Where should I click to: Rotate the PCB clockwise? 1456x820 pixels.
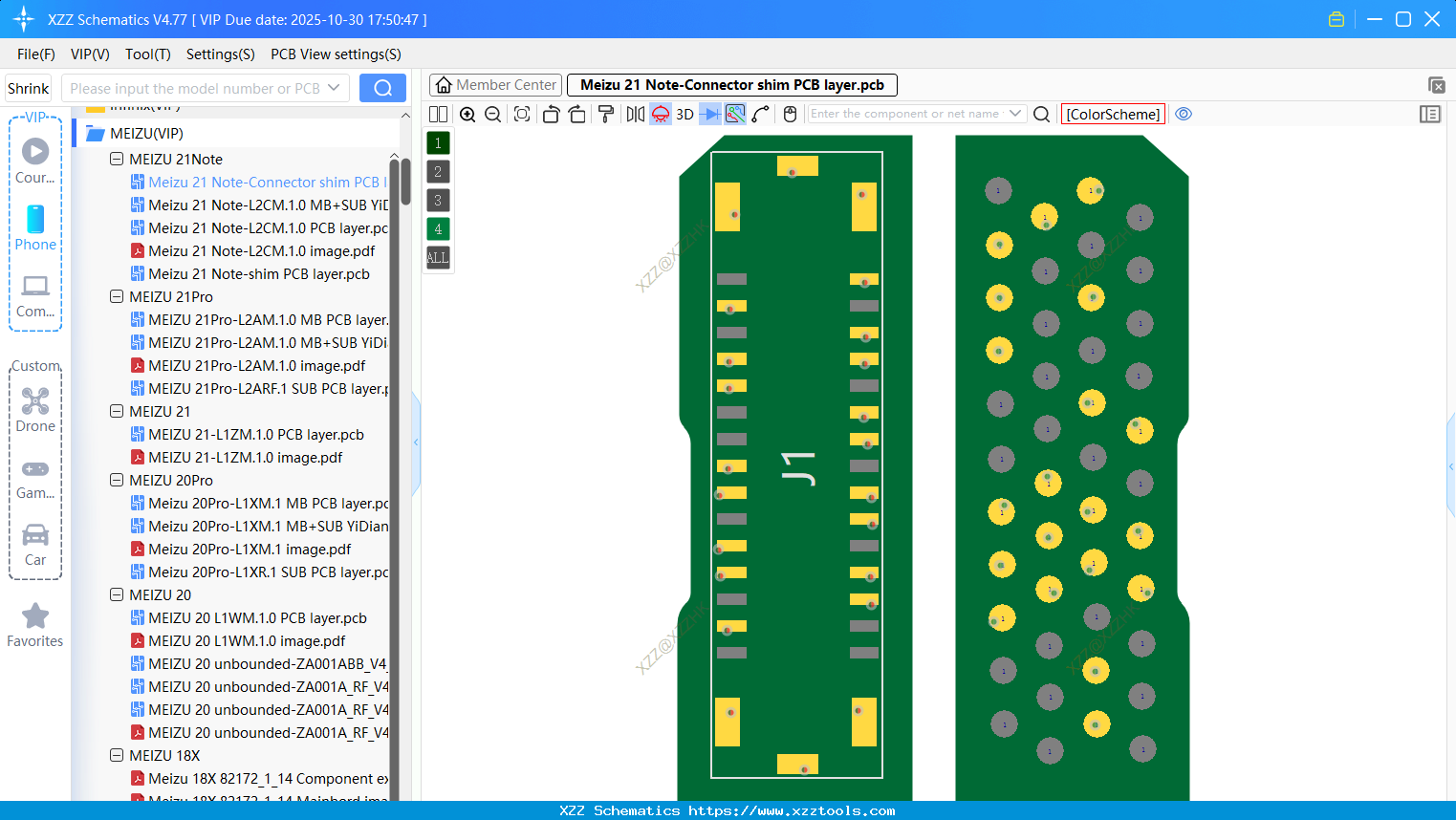click(577, 115)
